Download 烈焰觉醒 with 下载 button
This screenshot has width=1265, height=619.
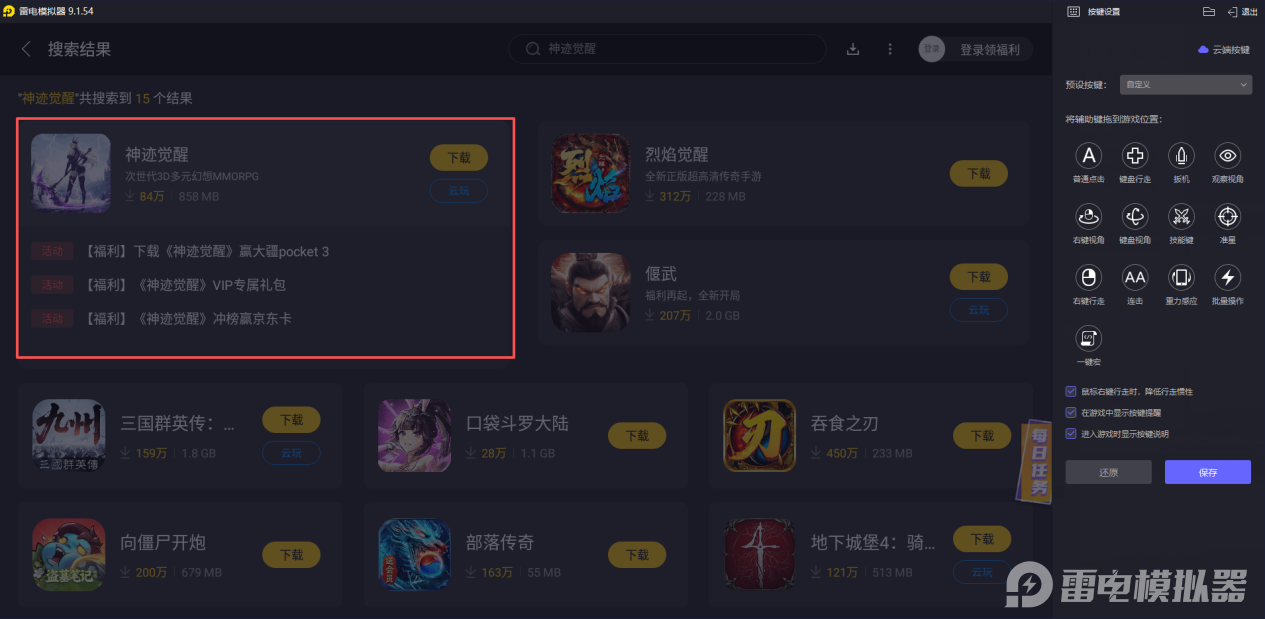click(x=979, y=173)
